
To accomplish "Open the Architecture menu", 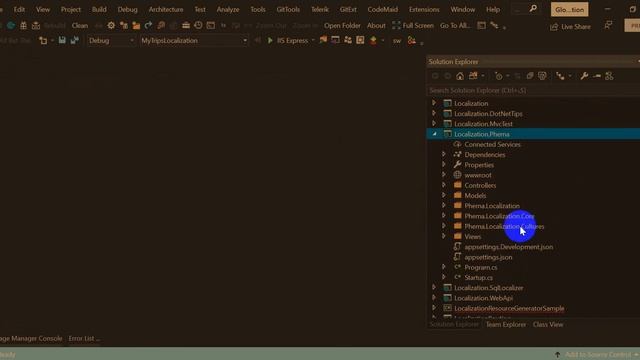I will tap(166, 9).
